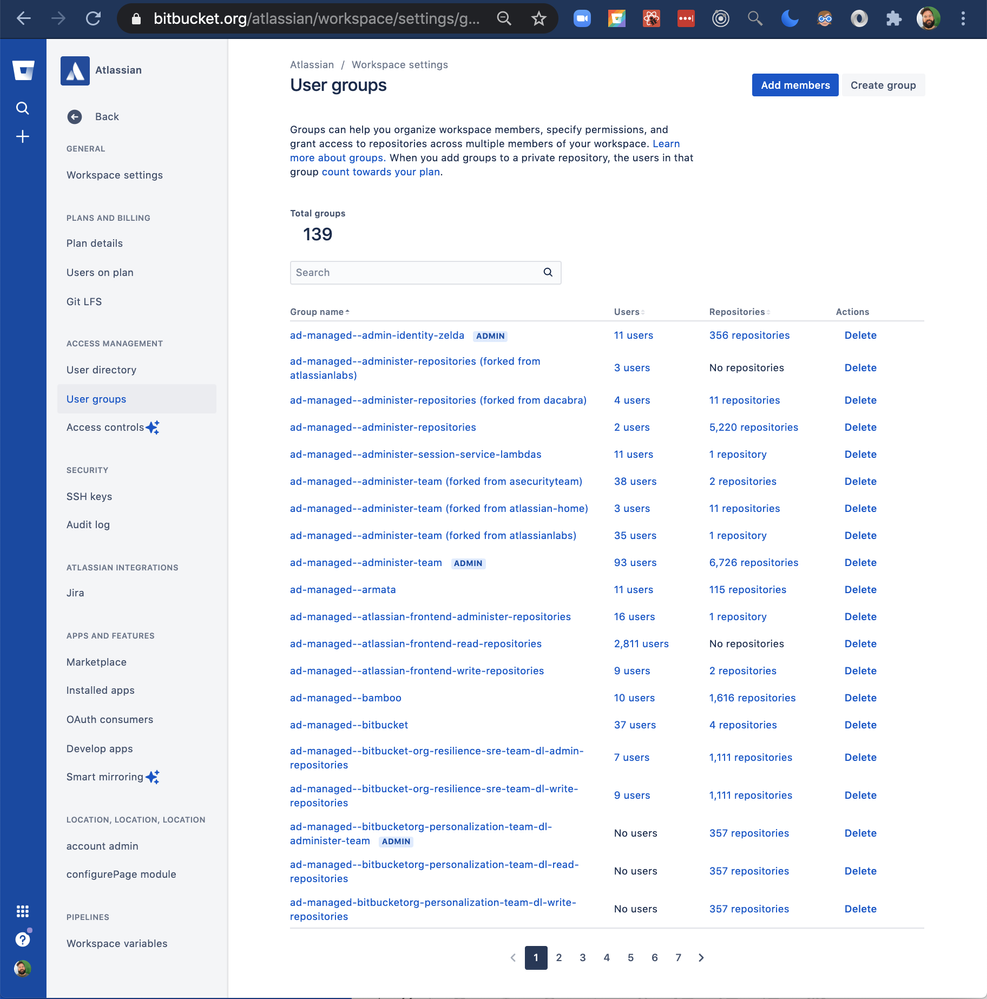Screen dimensions: 987x999
Task: Click the target-shaped extension icon
Action: coord(721,18)
